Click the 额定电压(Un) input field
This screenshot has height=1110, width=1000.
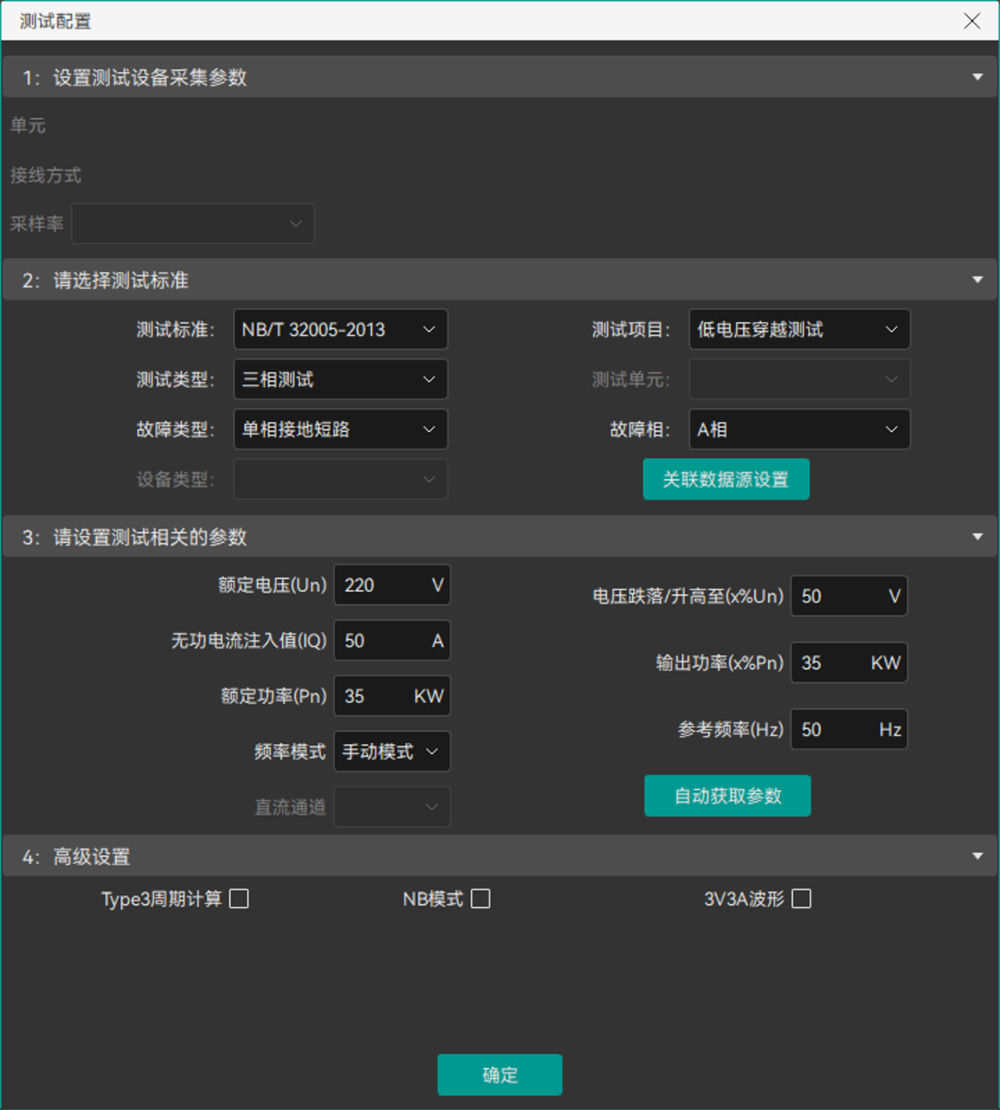click(x=380, y=585)
